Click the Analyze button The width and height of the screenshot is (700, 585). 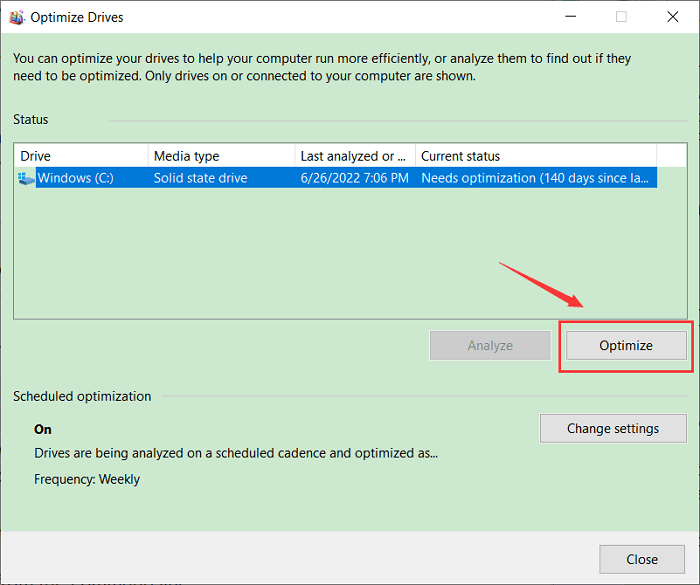coord(490,345)
